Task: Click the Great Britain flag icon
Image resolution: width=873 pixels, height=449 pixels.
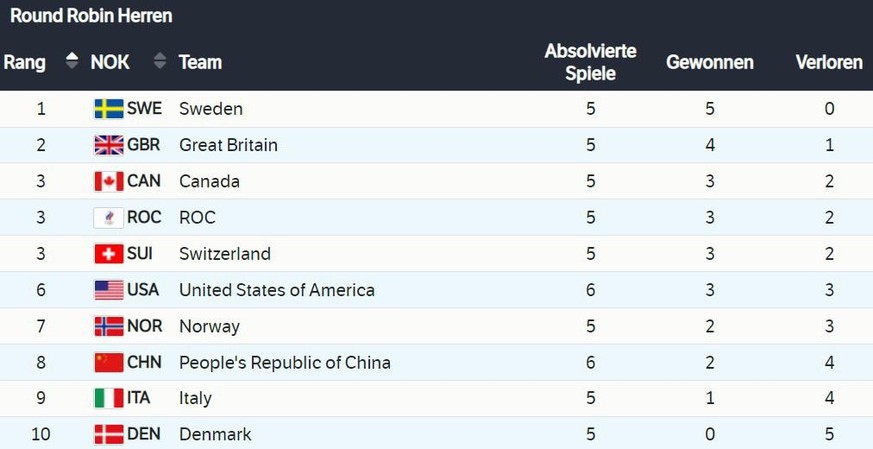Action: 109,145
